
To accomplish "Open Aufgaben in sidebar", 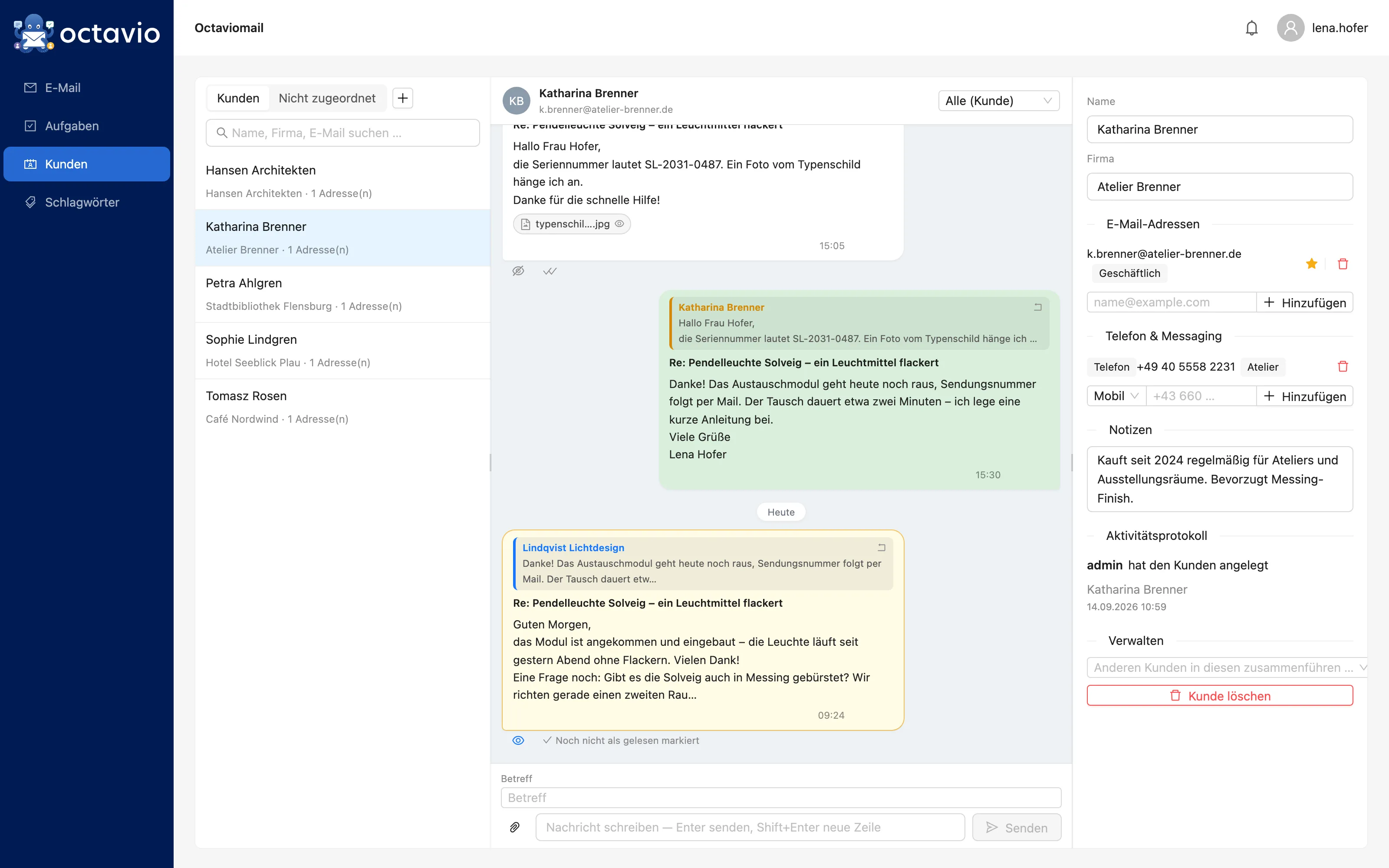I will tap(87, 126).
